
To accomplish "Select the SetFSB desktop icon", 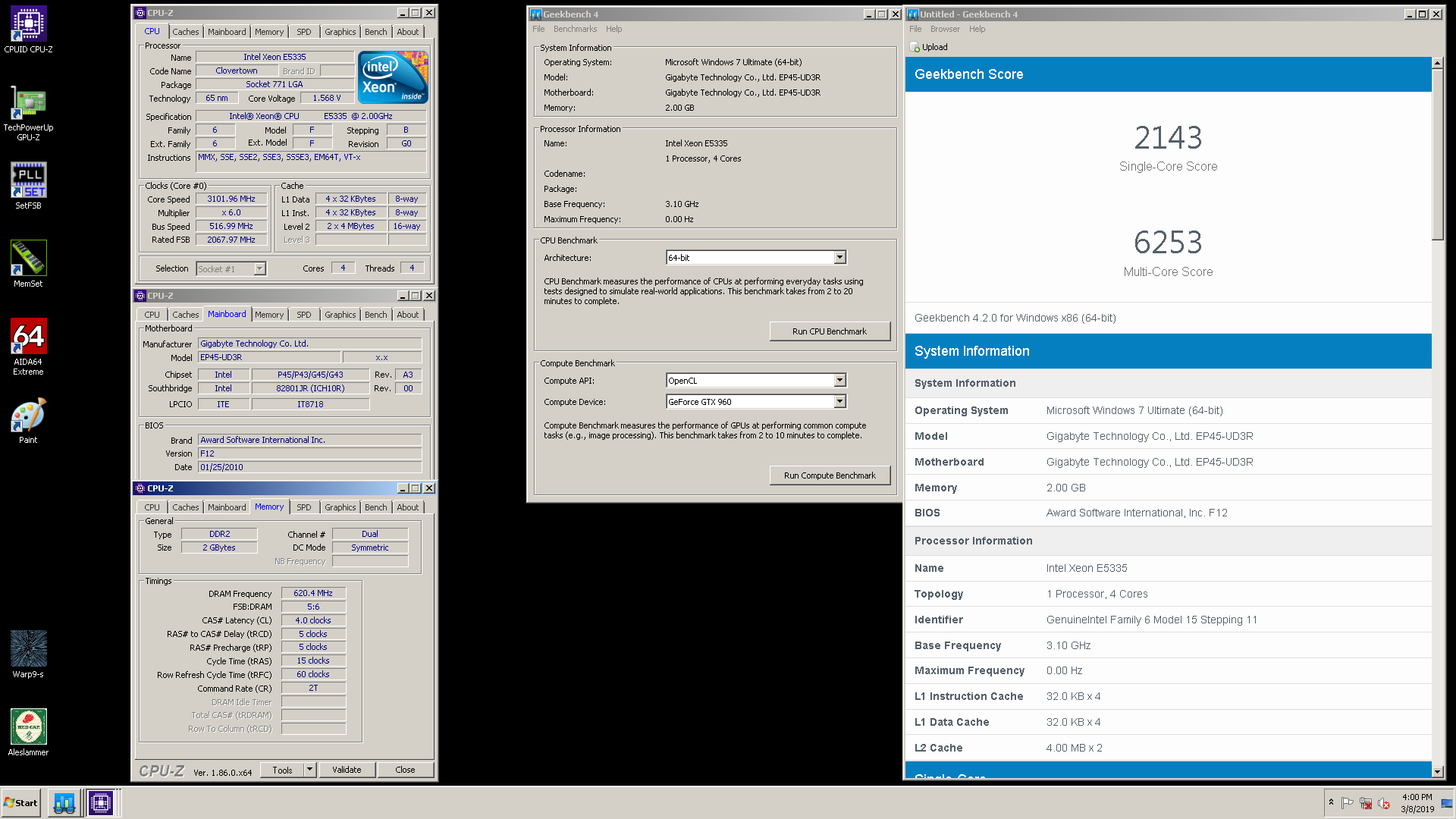I will click(28, 186).
